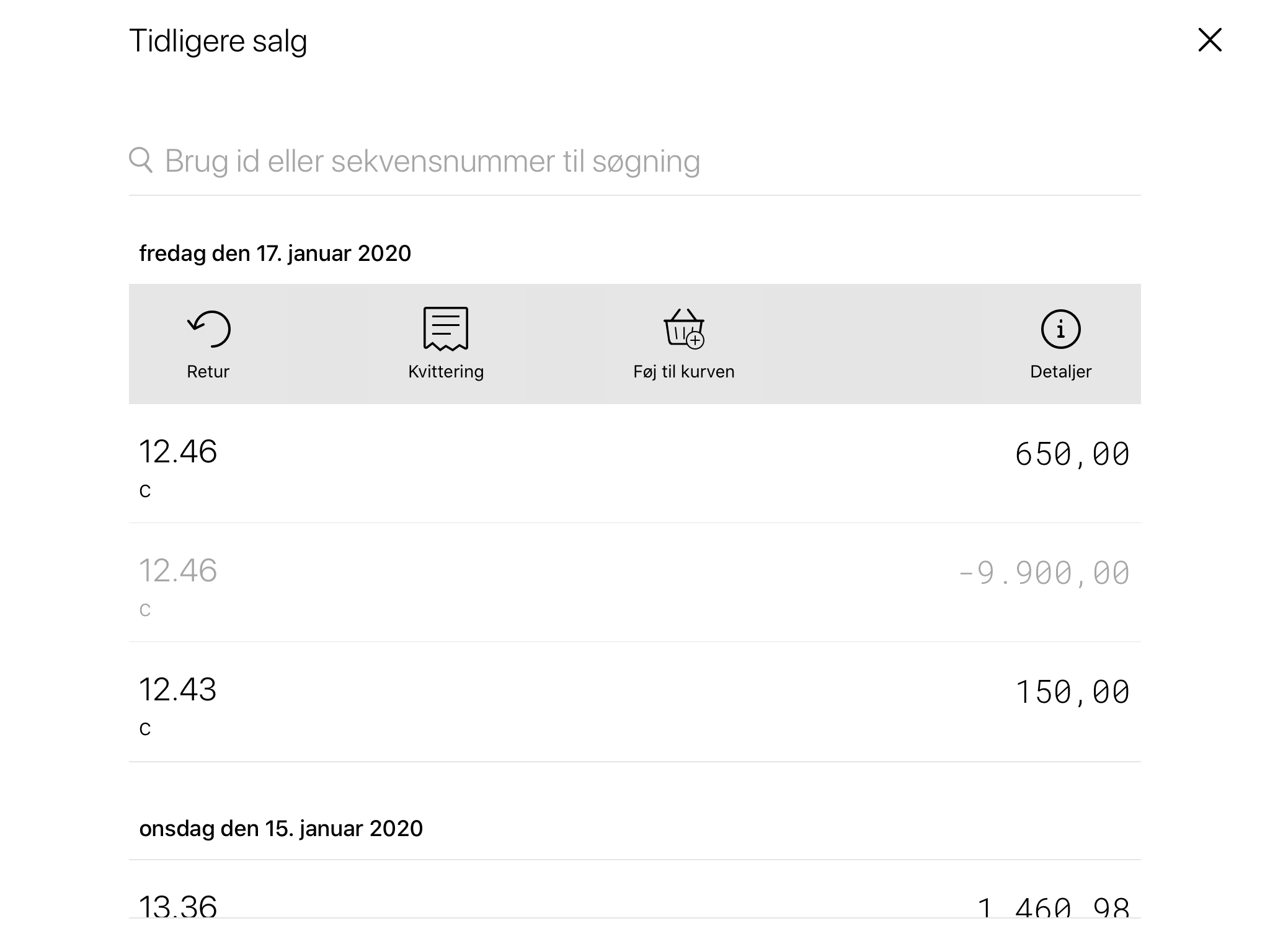The image size is (1270, 952).
Task: Click the search magnifier icon
Action: point(141,160)
